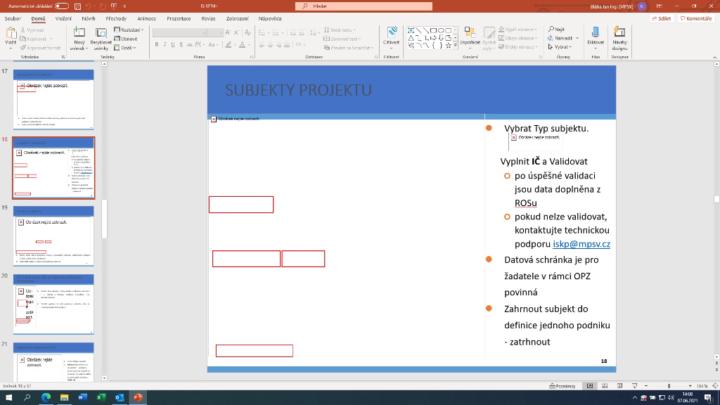
Task: Switch to the Vložení (Insert) tab
Action: click(63, 18)
